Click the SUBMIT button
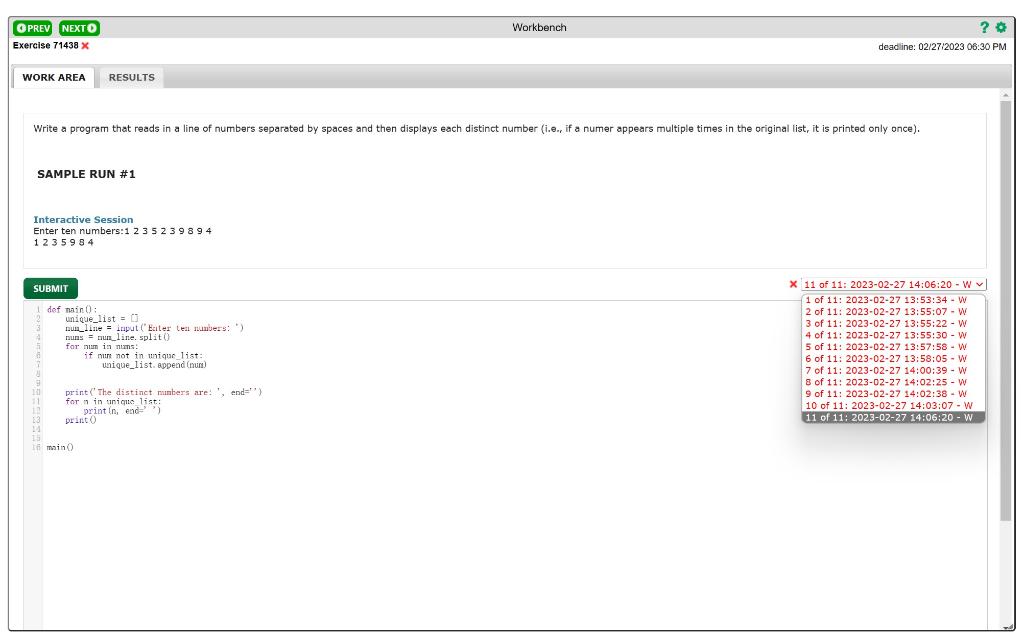 51,286
